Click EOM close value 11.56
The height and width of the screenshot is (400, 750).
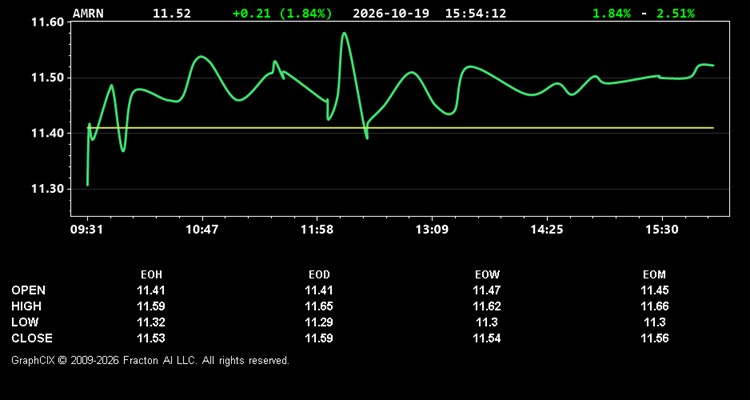654,338
